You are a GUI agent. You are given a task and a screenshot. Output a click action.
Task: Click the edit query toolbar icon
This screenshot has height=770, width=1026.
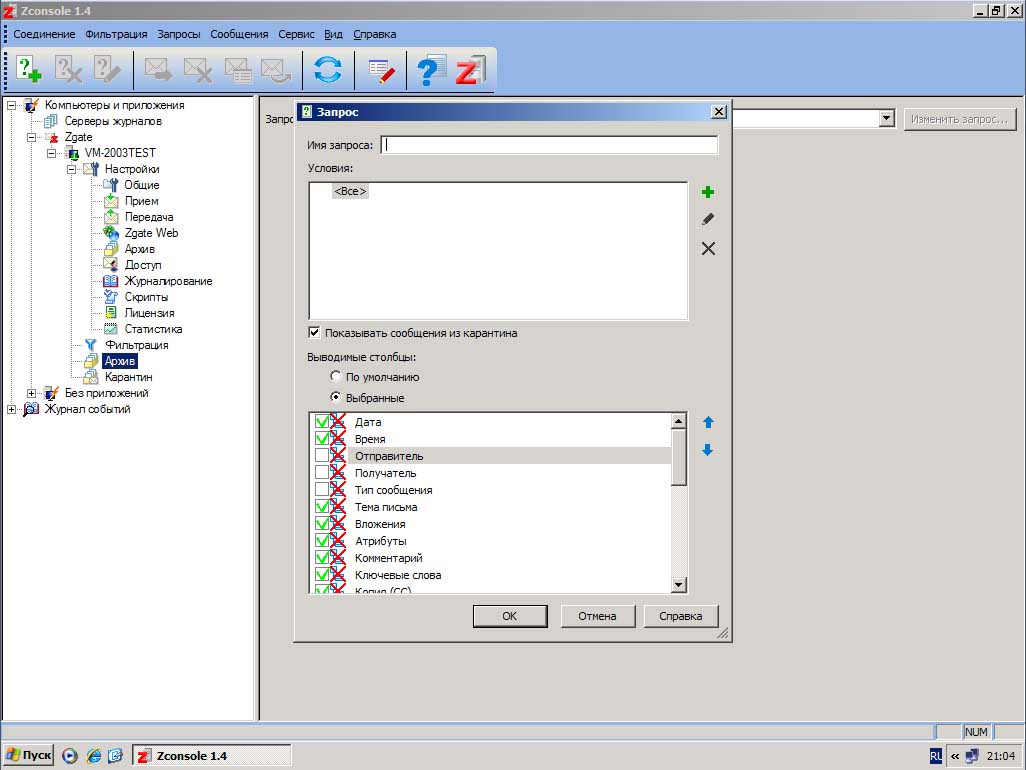pos(107,69)
